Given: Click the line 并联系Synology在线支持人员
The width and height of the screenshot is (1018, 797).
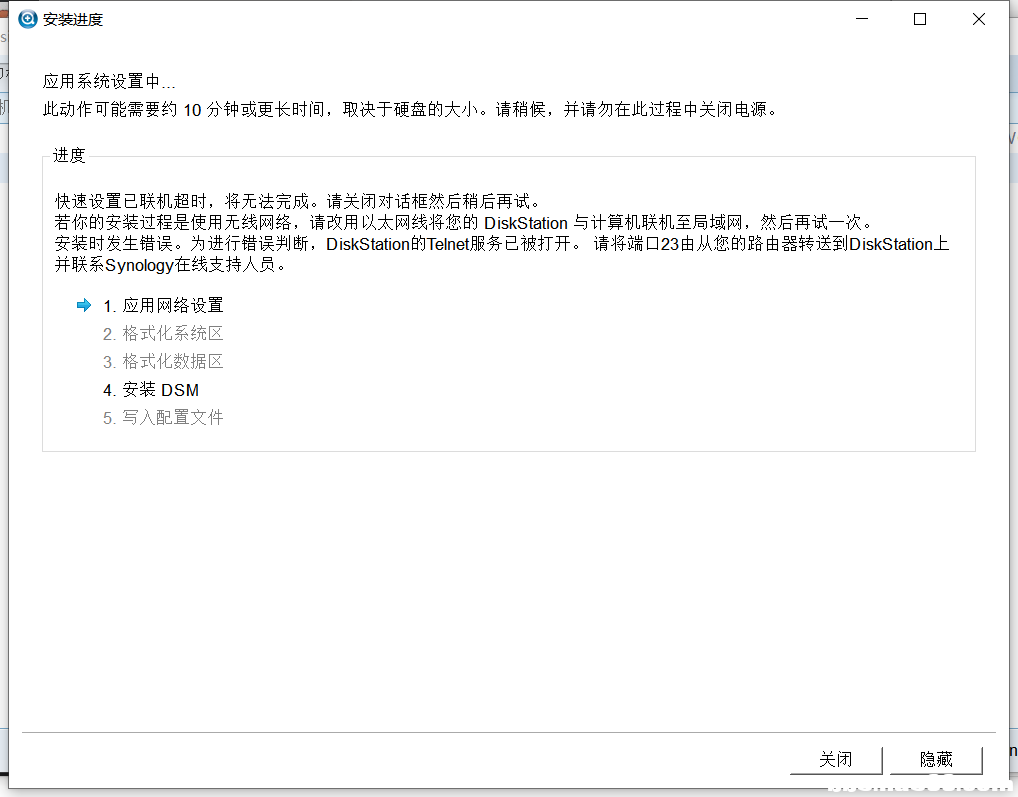Looking at the screenshot, I should [x=170, y=265].
